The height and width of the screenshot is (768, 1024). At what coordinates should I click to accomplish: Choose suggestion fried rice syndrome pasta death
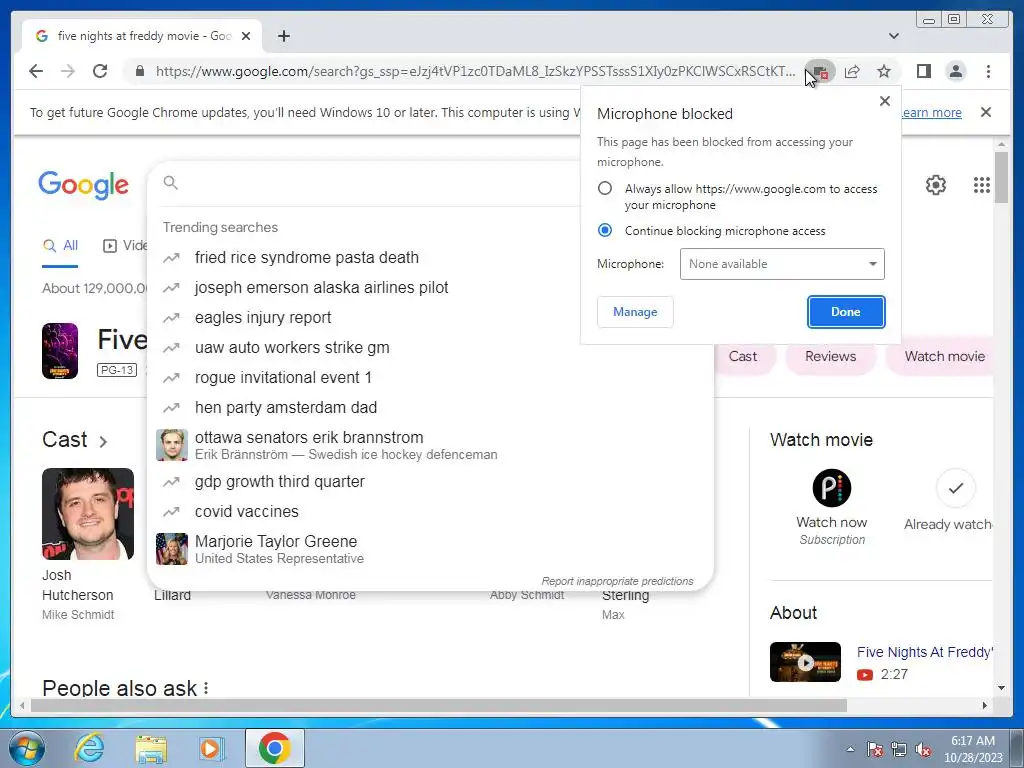(x=430, y=257)
